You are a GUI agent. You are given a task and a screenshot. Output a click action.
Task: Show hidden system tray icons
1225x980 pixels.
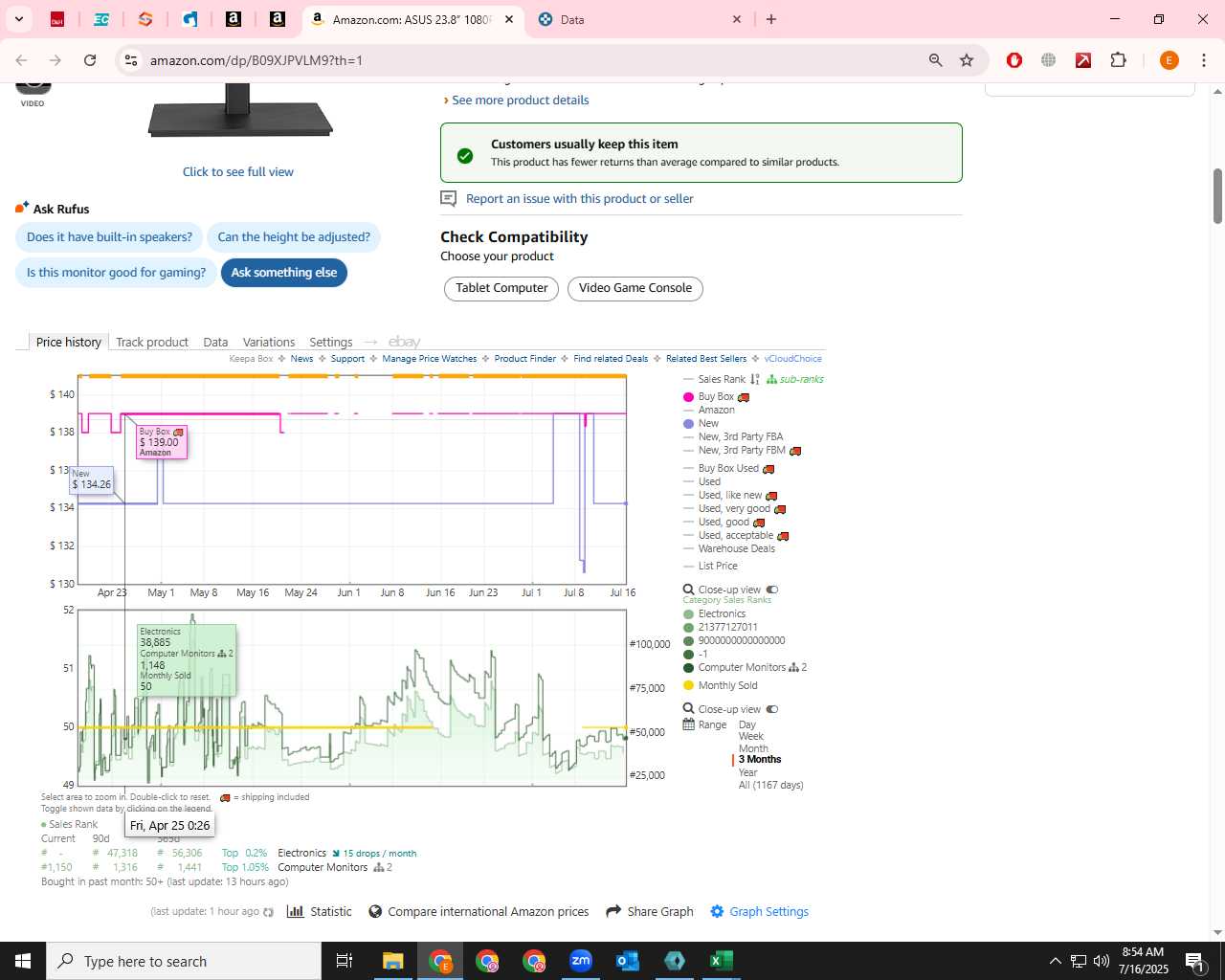click(x=1055, y=961)
